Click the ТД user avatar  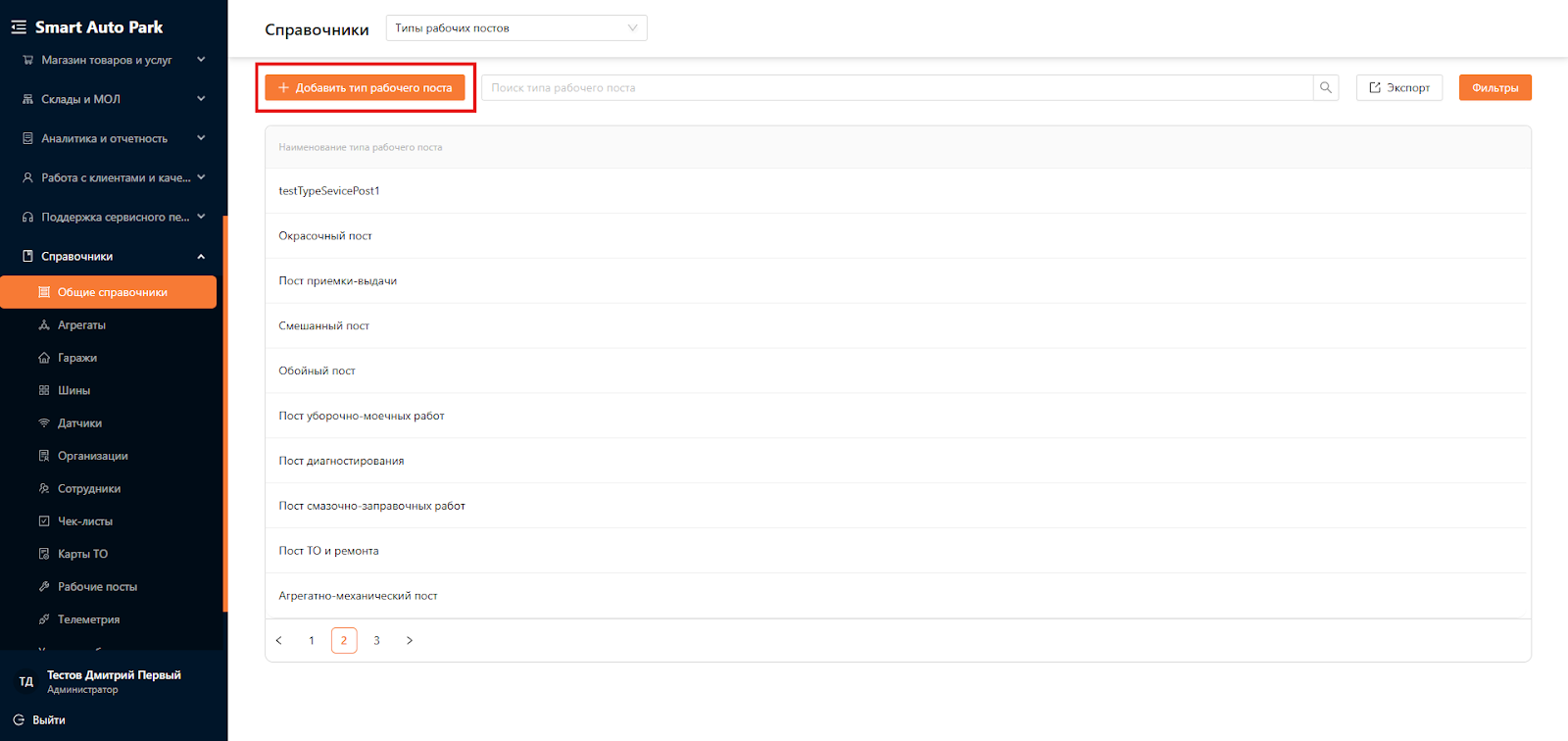click(26, 681)
